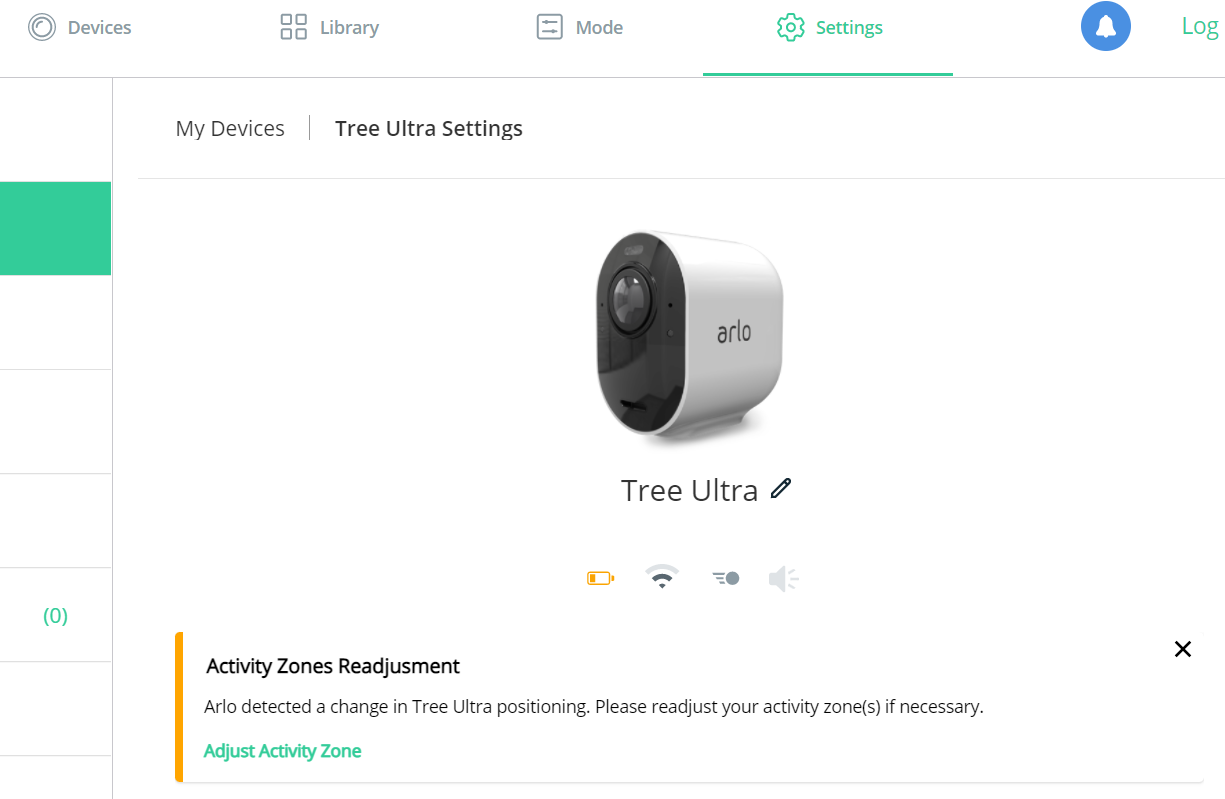Go back to My Devices breadcrumb
The height and width of the screenshot is (799, 1225).
coord(230,128)
